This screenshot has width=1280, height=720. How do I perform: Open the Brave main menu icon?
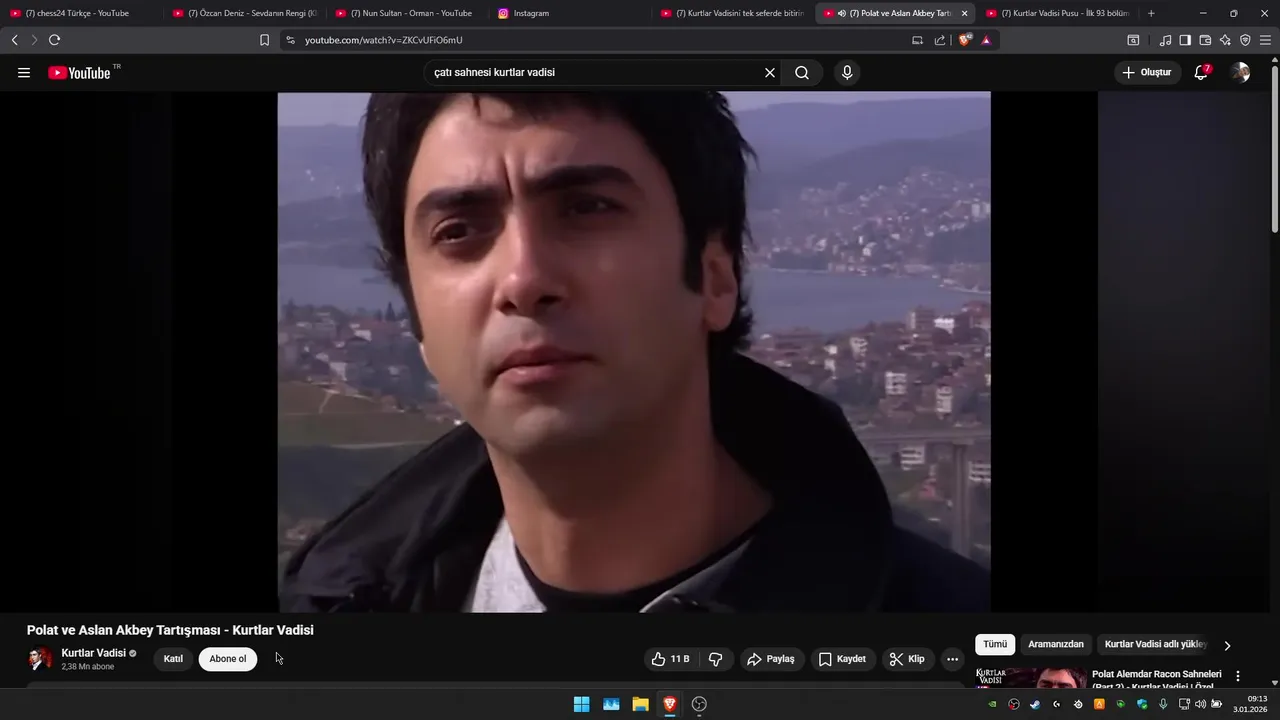click(1266, 40)
